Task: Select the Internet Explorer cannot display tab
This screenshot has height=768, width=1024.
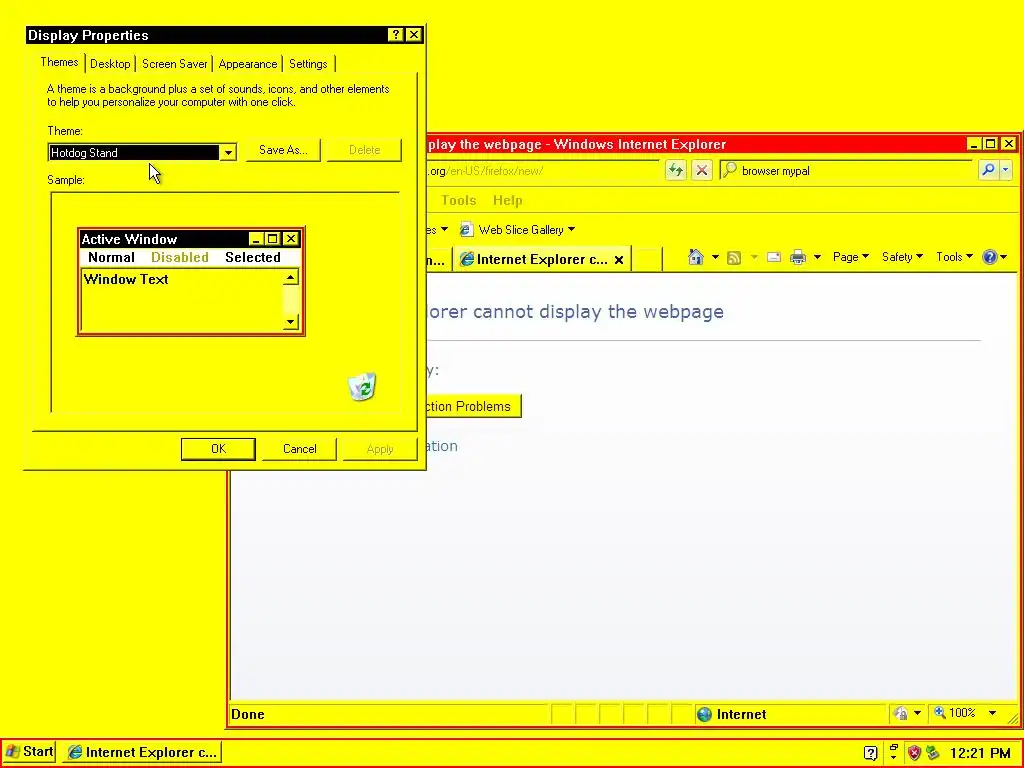Action: (542, 259)
